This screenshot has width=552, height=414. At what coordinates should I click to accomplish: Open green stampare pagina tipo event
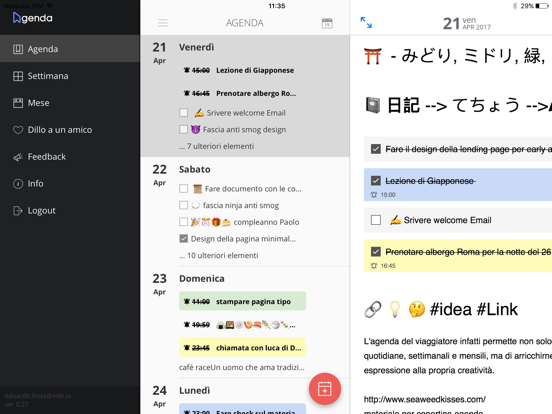pos(242,301)
